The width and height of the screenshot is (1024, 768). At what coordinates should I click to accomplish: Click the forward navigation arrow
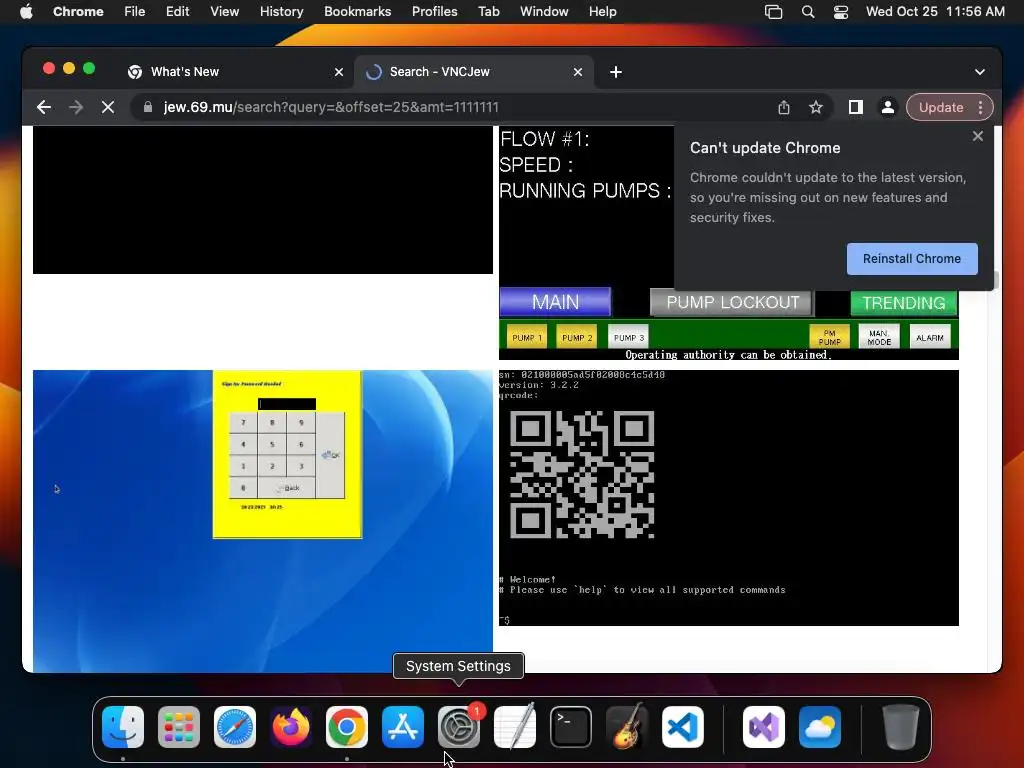pyautogui.click(x=76, y=107)
